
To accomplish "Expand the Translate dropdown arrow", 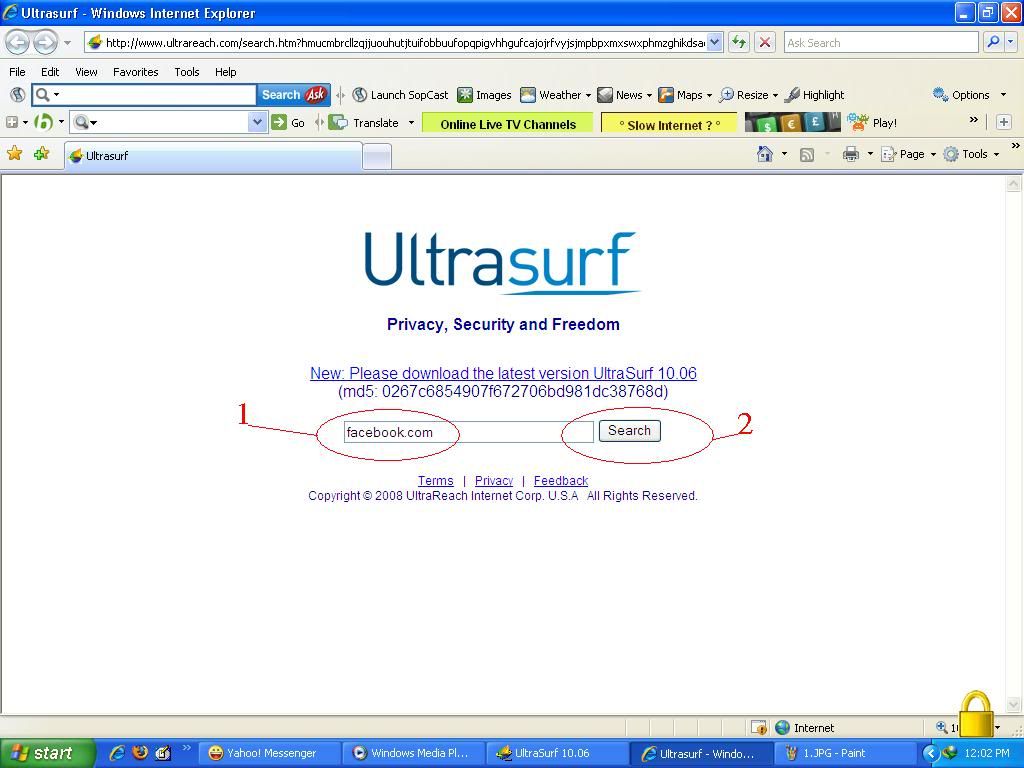I will (411, 123).
